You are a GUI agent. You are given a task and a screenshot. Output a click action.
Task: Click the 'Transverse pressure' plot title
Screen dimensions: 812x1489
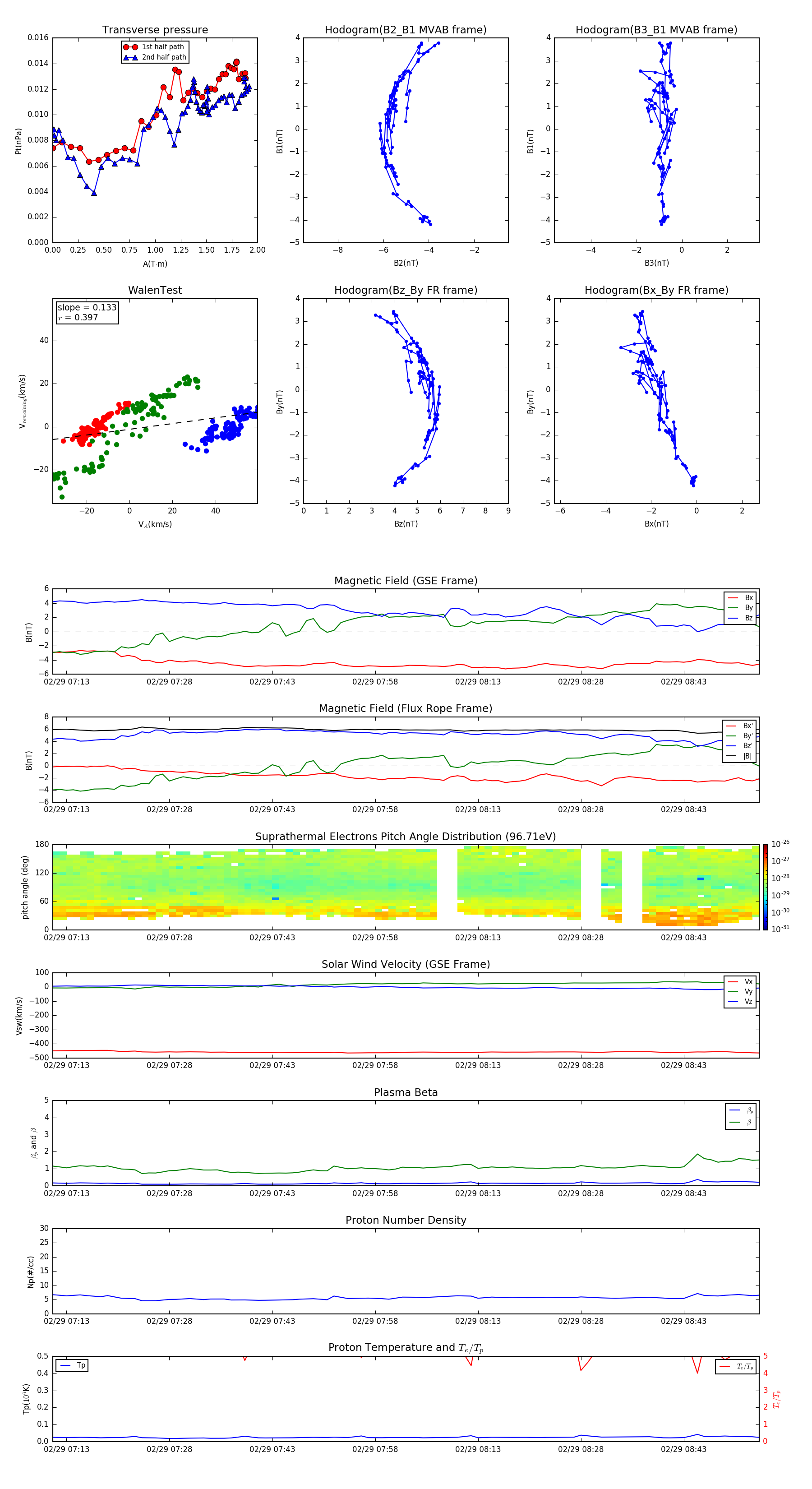[155, 30]
